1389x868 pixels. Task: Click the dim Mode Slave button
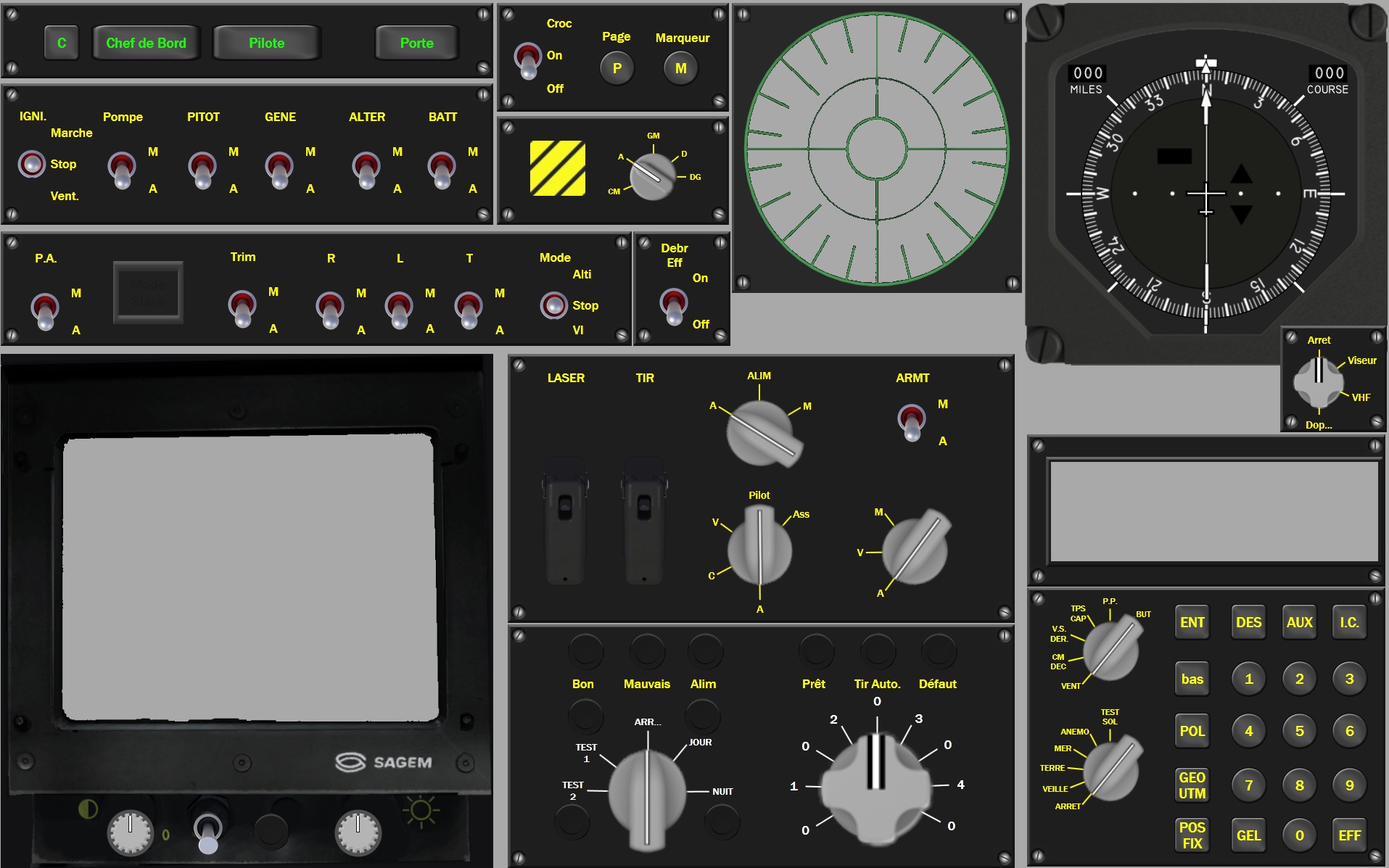pyautogui.click(x=148, y=292)
